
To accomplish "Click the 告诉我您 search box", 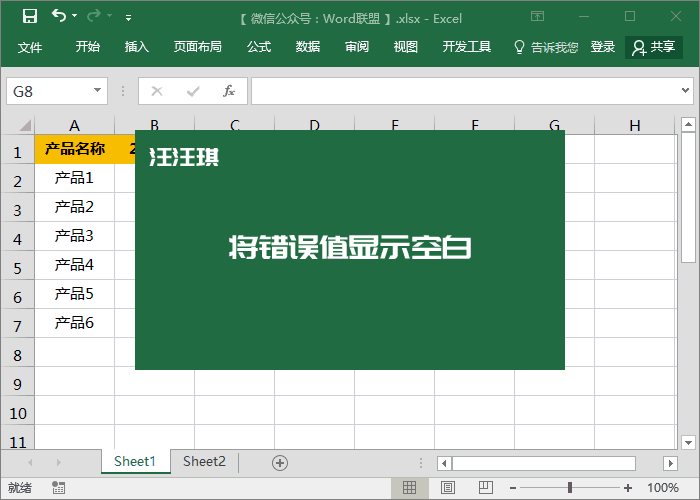I will (554, 47).
